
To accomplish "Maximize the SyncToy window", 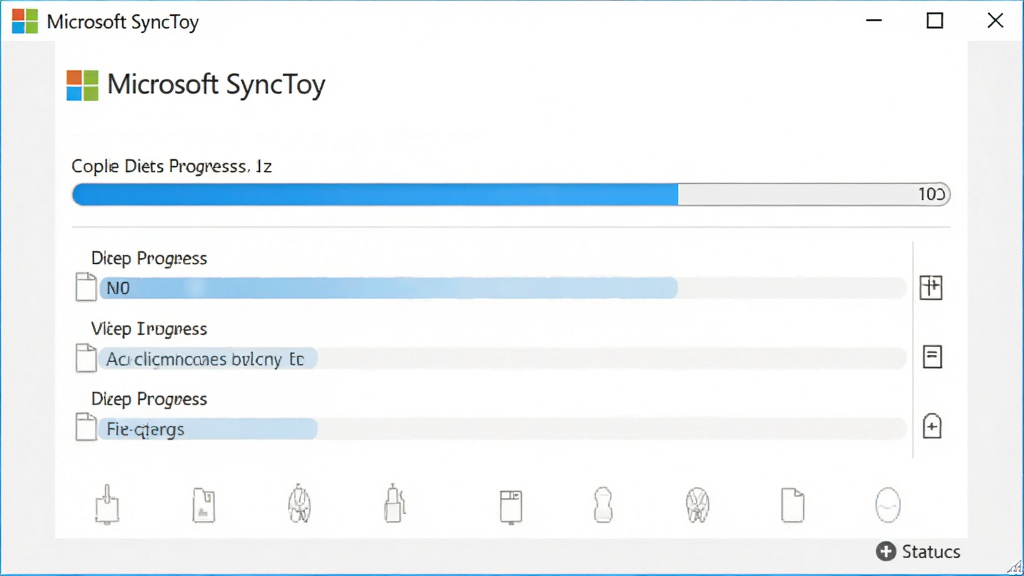I will pyautogui.click(x=935, y=21).
